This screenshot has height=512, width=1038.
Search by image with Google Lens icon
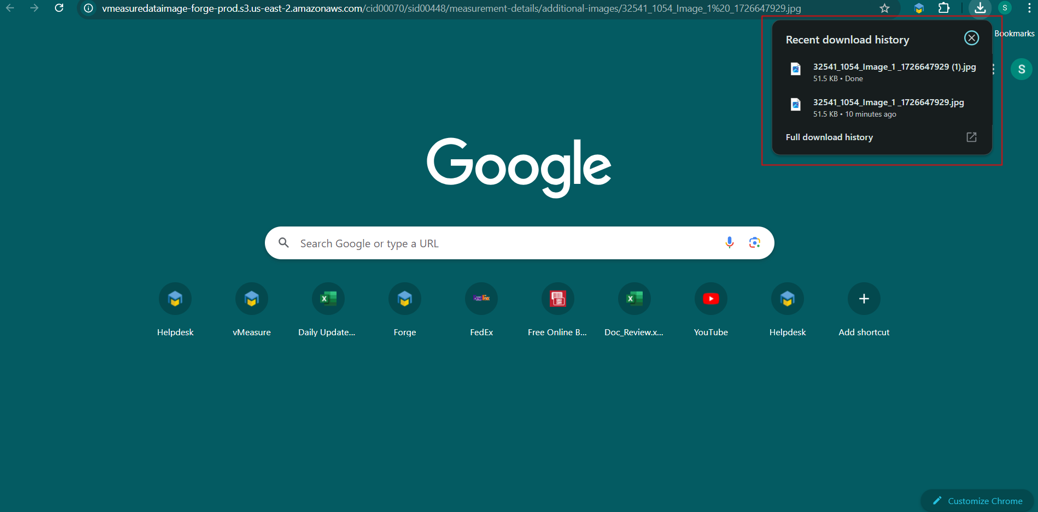click(x=754, y=243)
